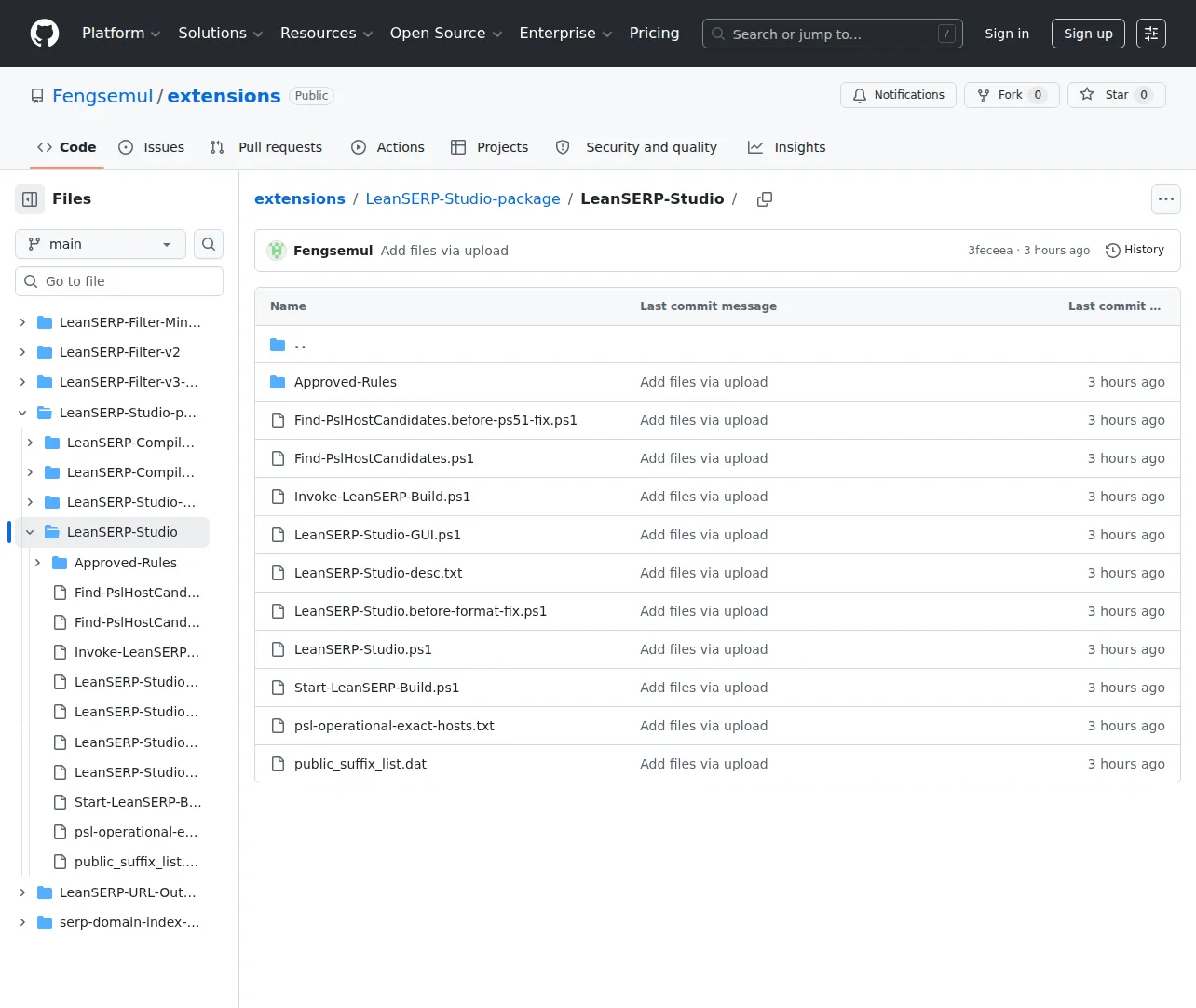
Task: Open public_suffix_list.dat file link in table
Action: point(360,764)
